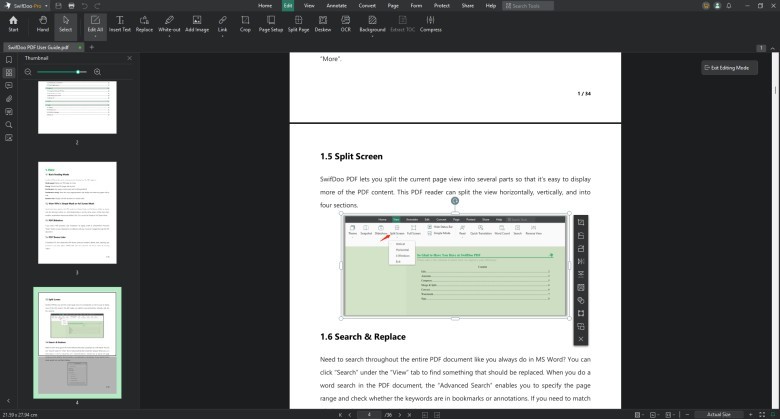Open Page Setup
Screen dimensions: 780x419
click(x=271, y=23)
